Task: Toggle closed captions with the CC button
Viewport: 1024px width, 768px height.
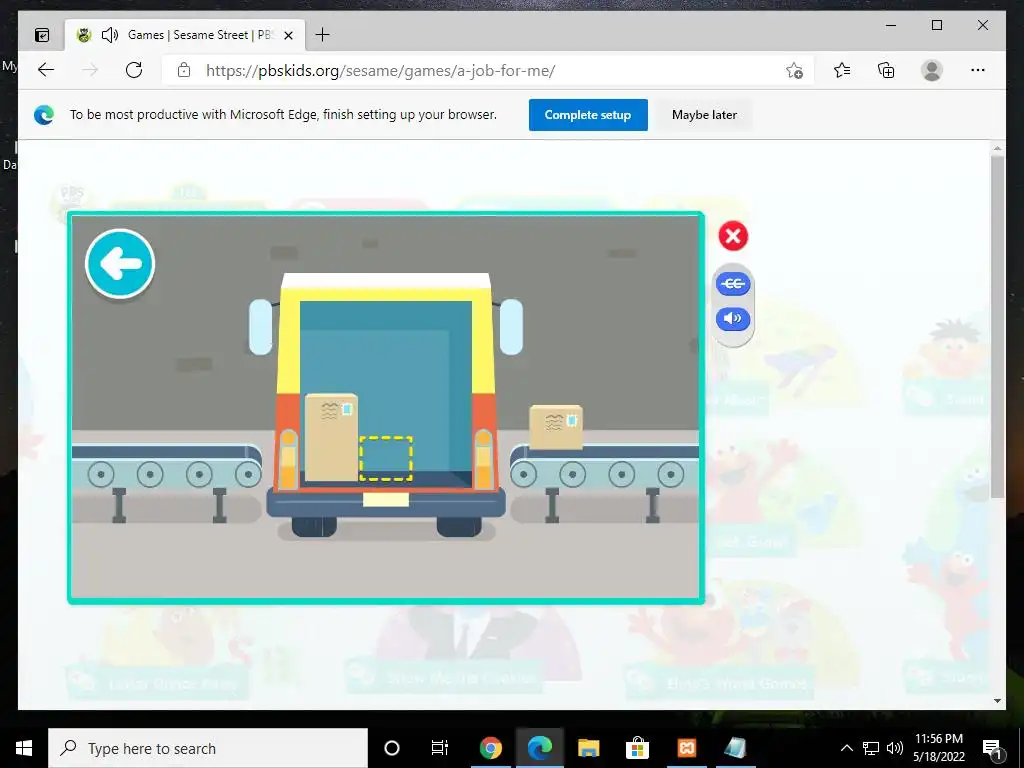Action: coord(733,284)
